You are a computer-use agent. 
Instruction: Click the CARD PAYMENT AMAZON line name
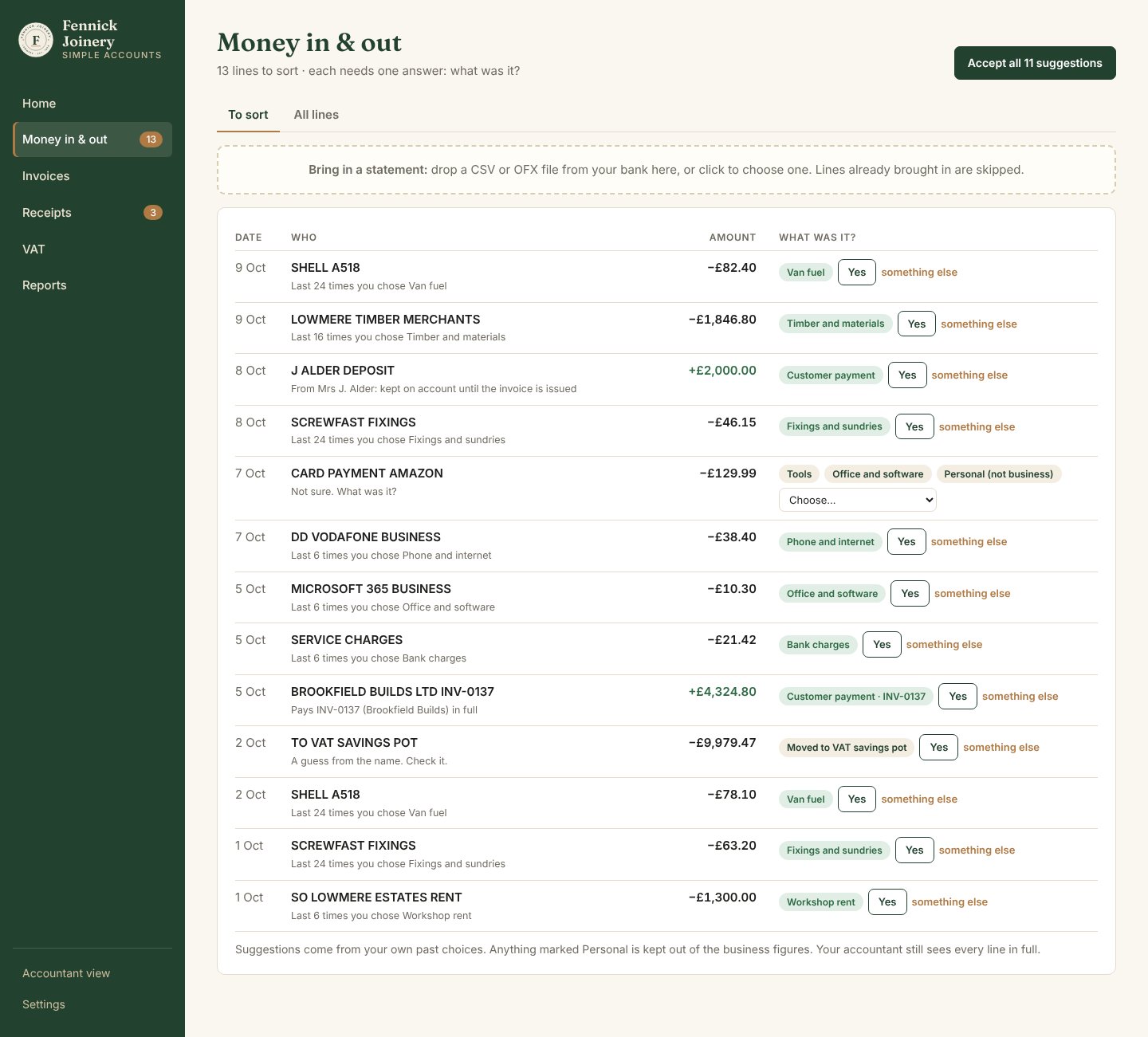coord(367,473)
